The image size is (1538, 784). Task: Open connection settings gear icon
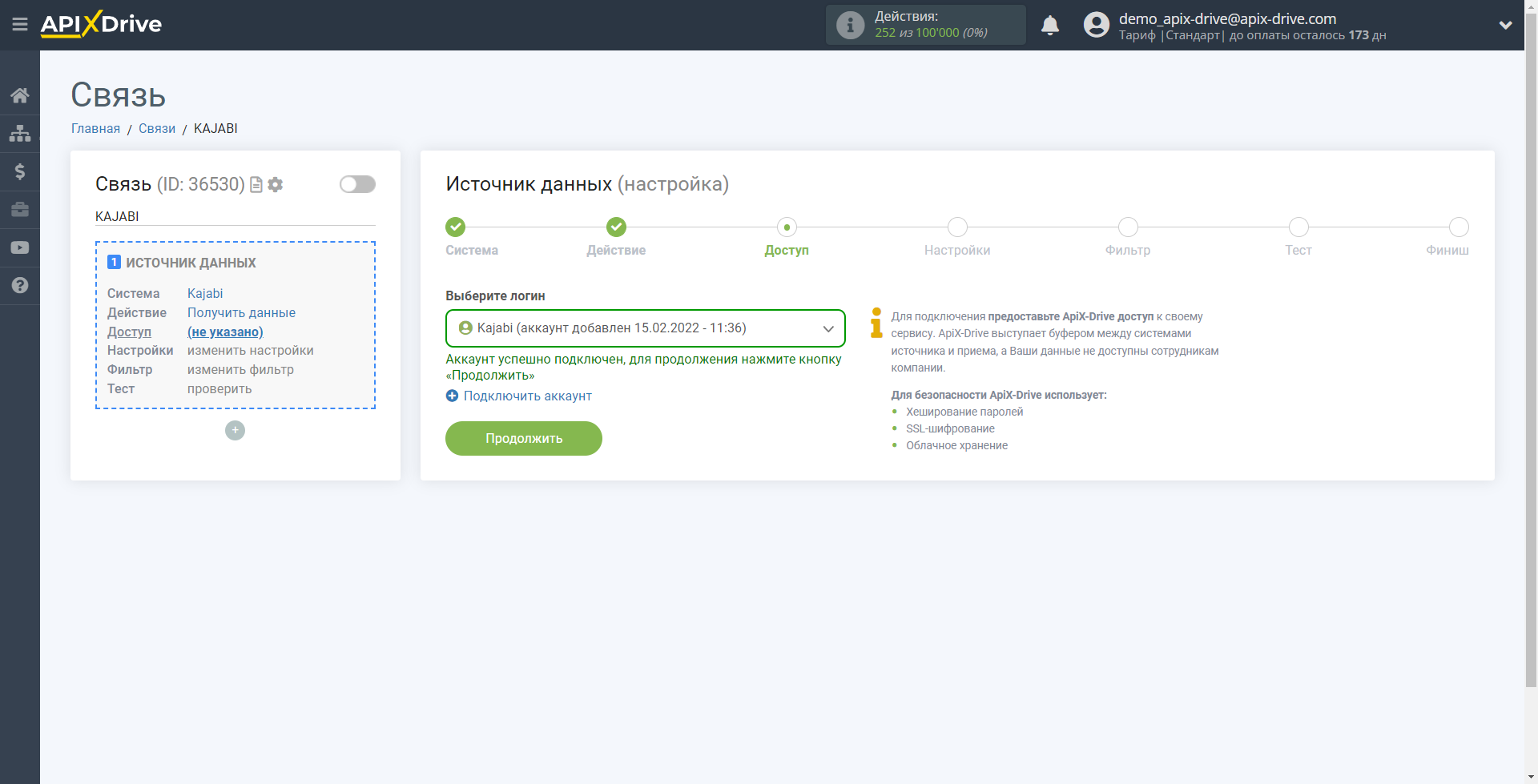(276, 185)
